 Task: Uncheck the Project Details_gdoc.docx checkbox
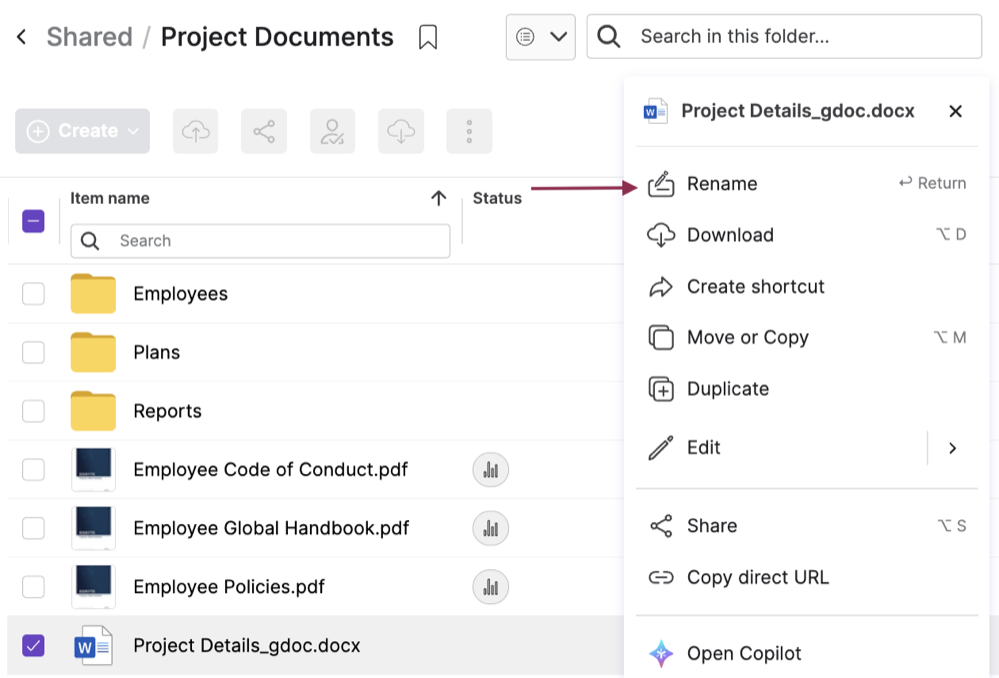[34, 645]
